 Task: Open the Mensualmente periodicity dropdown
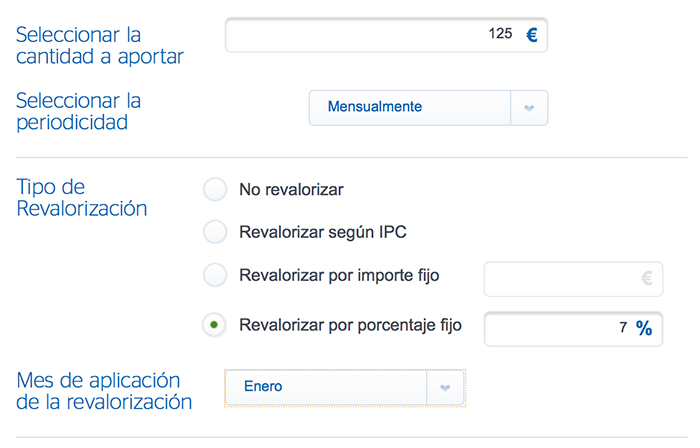click(410, 108)
